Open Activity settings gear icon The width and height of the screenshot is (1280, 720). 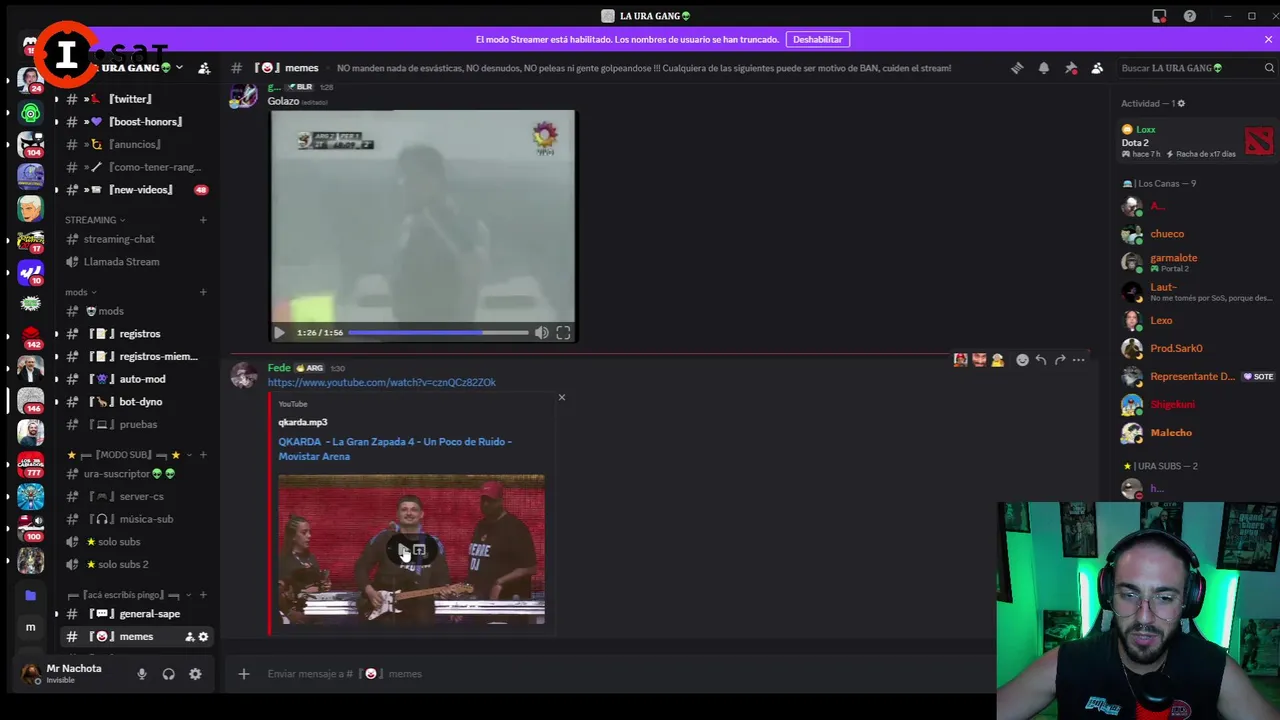point(1181,103)
